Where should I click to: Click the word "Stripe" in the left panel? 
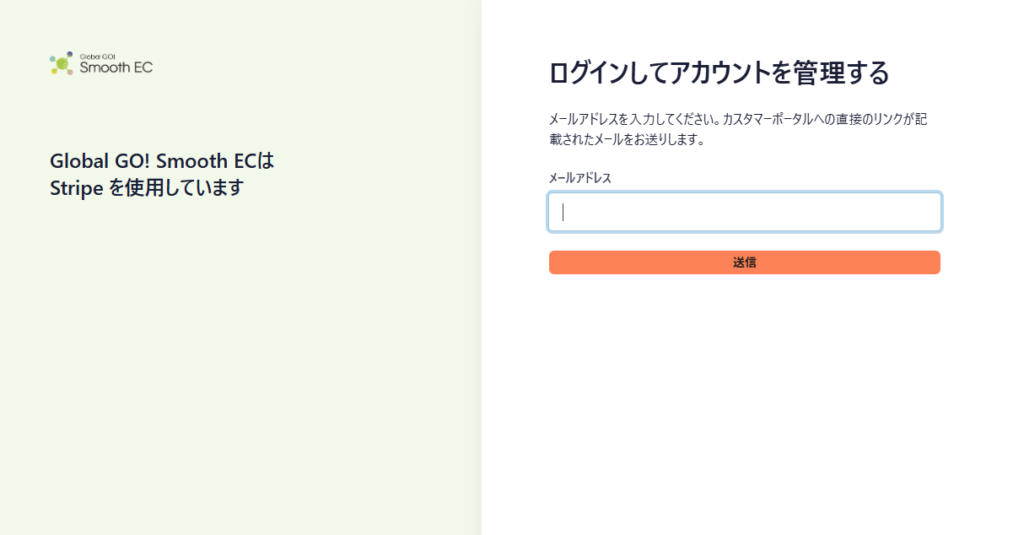pos(76,188)
